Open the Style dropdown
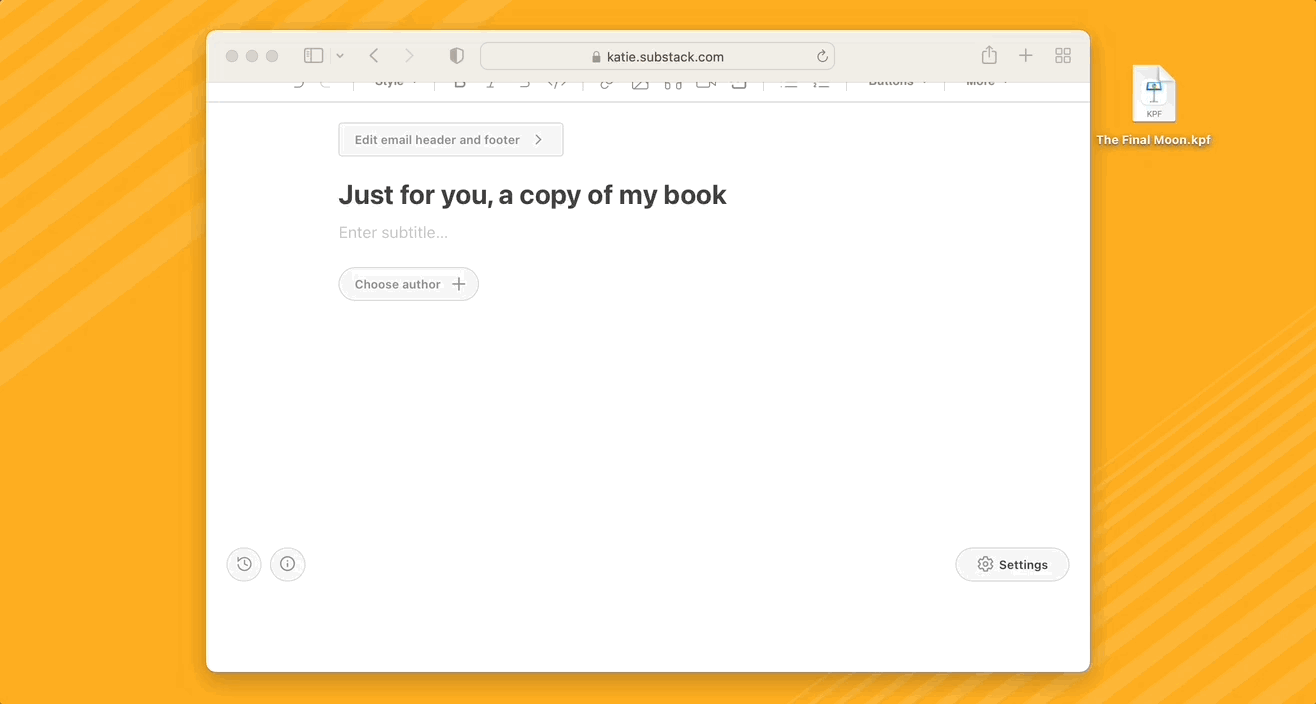The height and width of the screenshot is (704, 1316). coord(393,83)
